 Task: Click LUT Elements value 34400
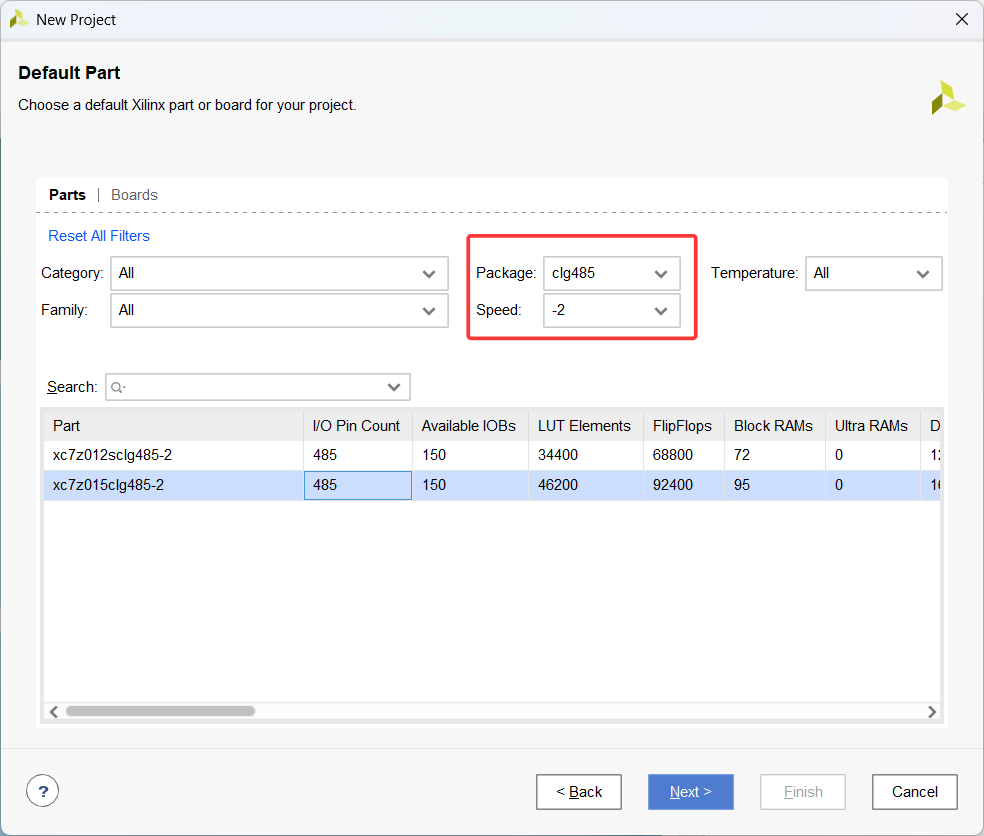coord(558,455)
